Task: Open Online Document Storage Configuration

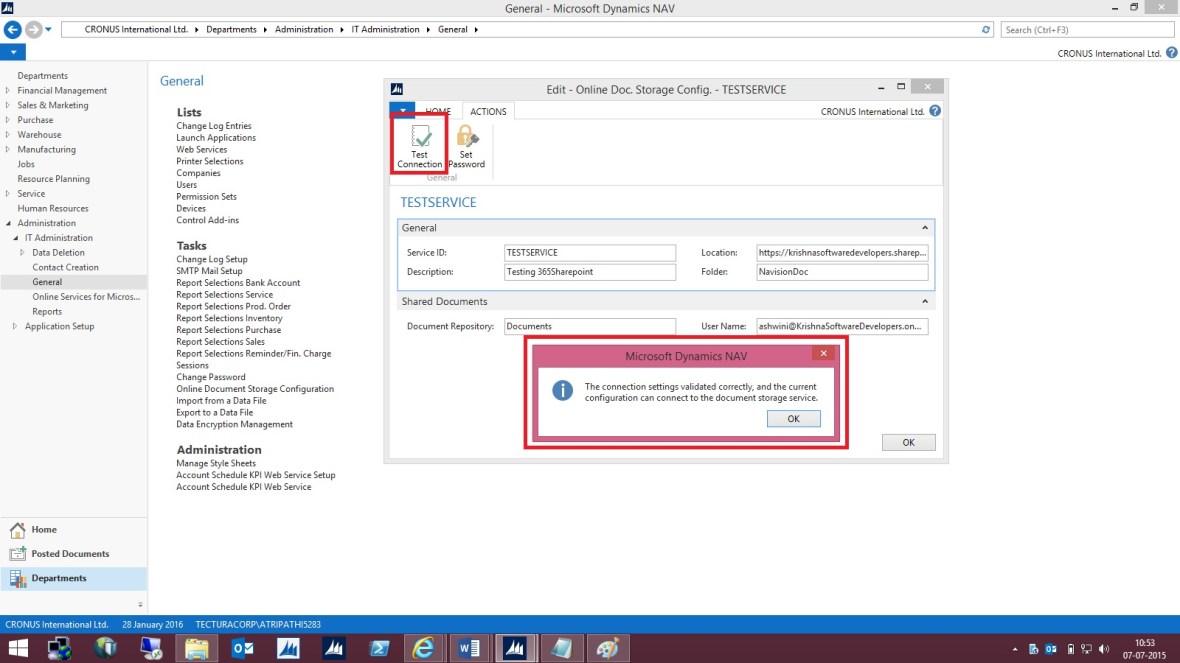Action: 257,388
